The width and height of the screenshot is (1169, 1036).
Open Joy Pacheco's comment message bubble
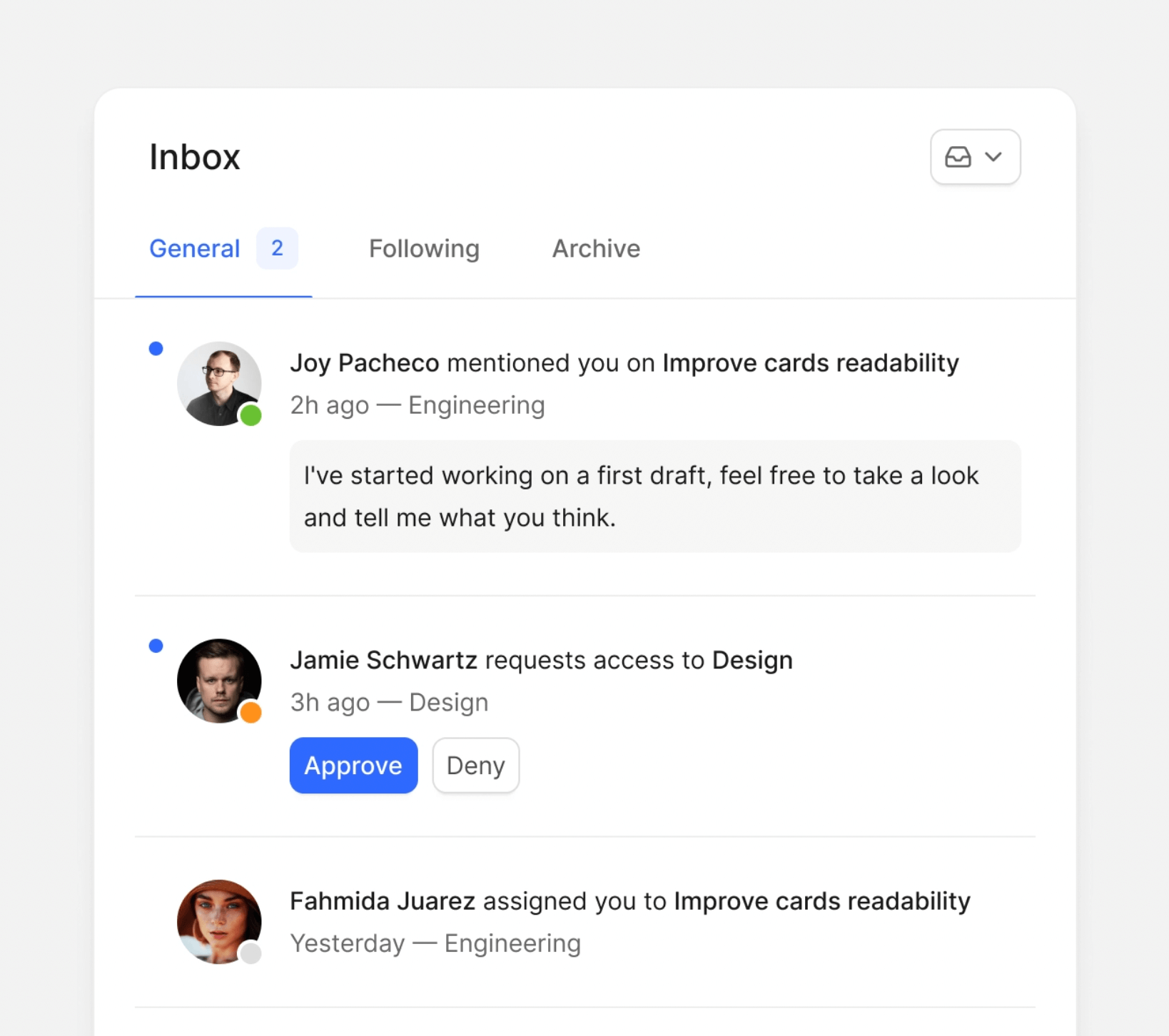coord(654,497)
